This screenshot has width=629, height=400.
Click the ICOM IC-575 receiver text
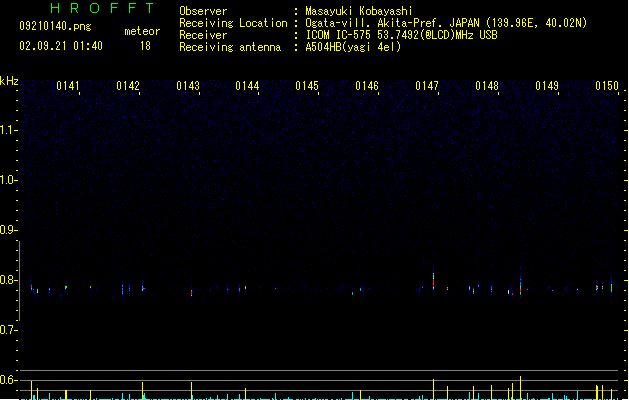pos(401,35)
